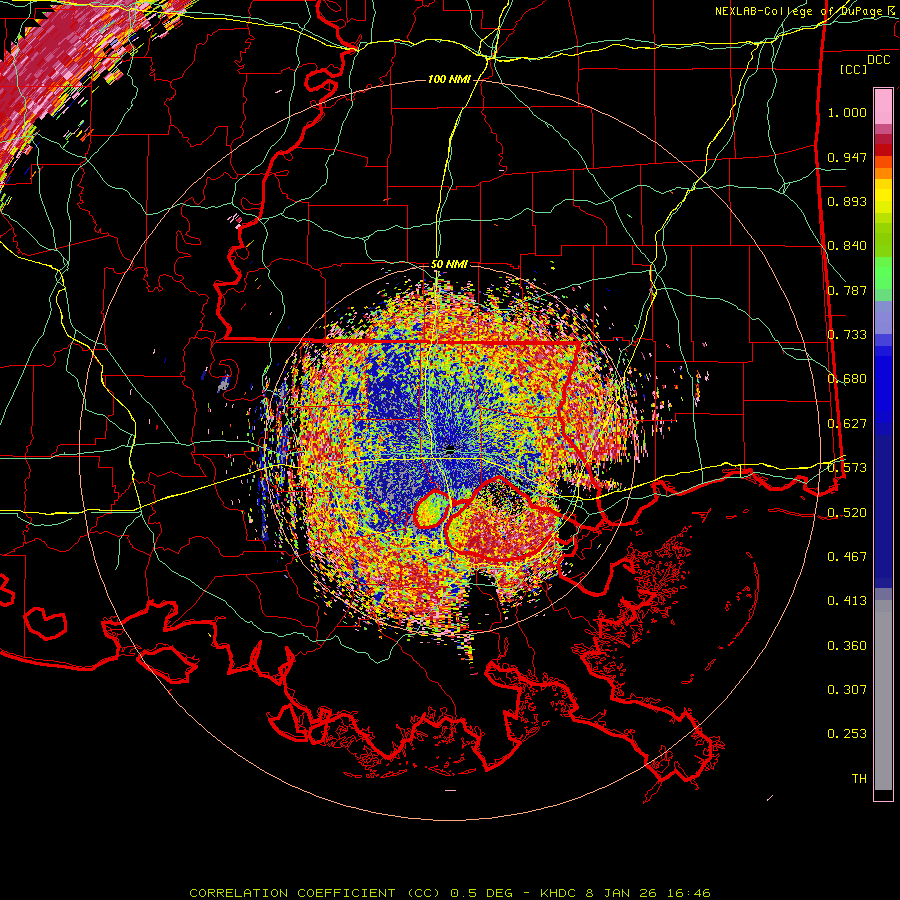Pick the yellow color bar segment
The image size is (900, 900).
pyautogui.click(x=883, y=196)
